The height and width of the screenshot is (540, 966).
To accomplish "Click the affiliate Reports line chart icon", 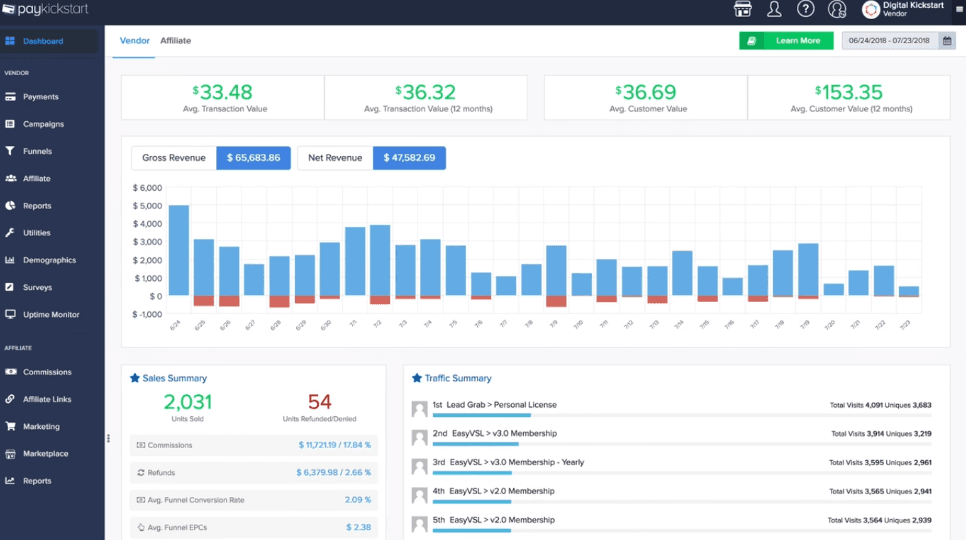I will pyautogui.click(x=10, y=480).
